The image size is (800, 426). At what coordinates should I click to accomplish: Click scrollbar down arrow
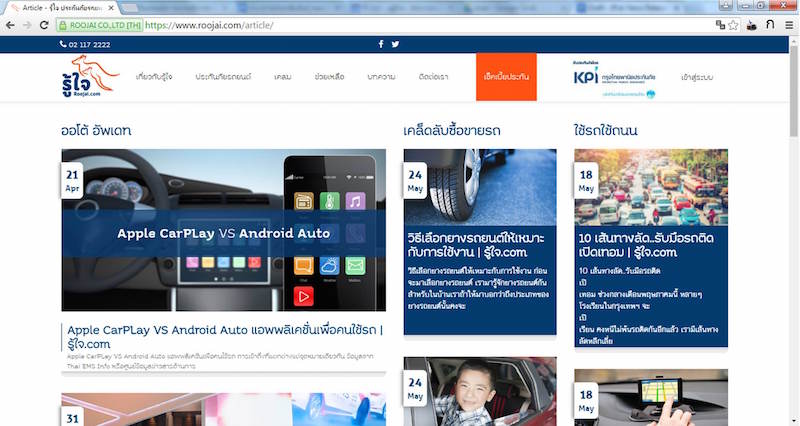[794, 421]
